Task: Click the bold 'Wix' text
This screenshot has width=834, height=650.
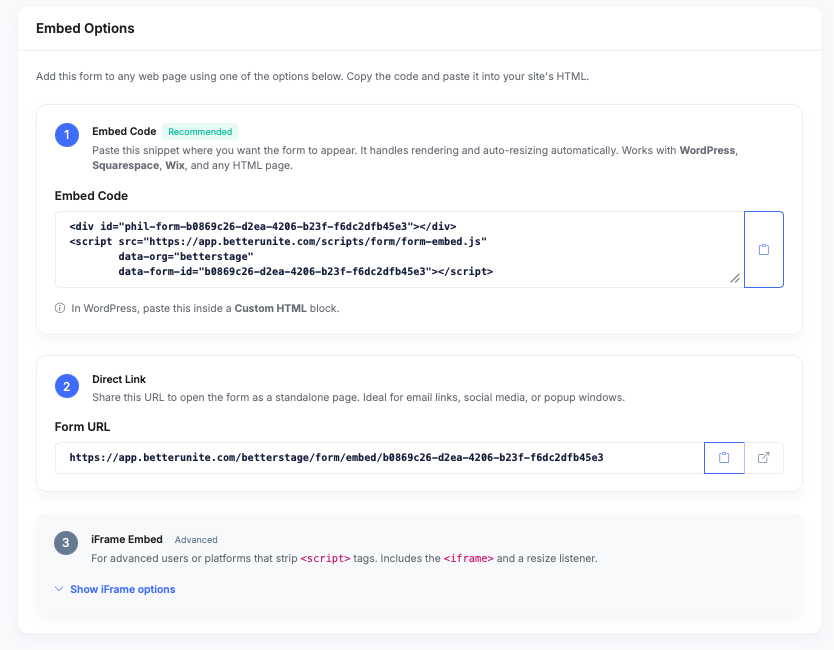Action: [175, 165]
